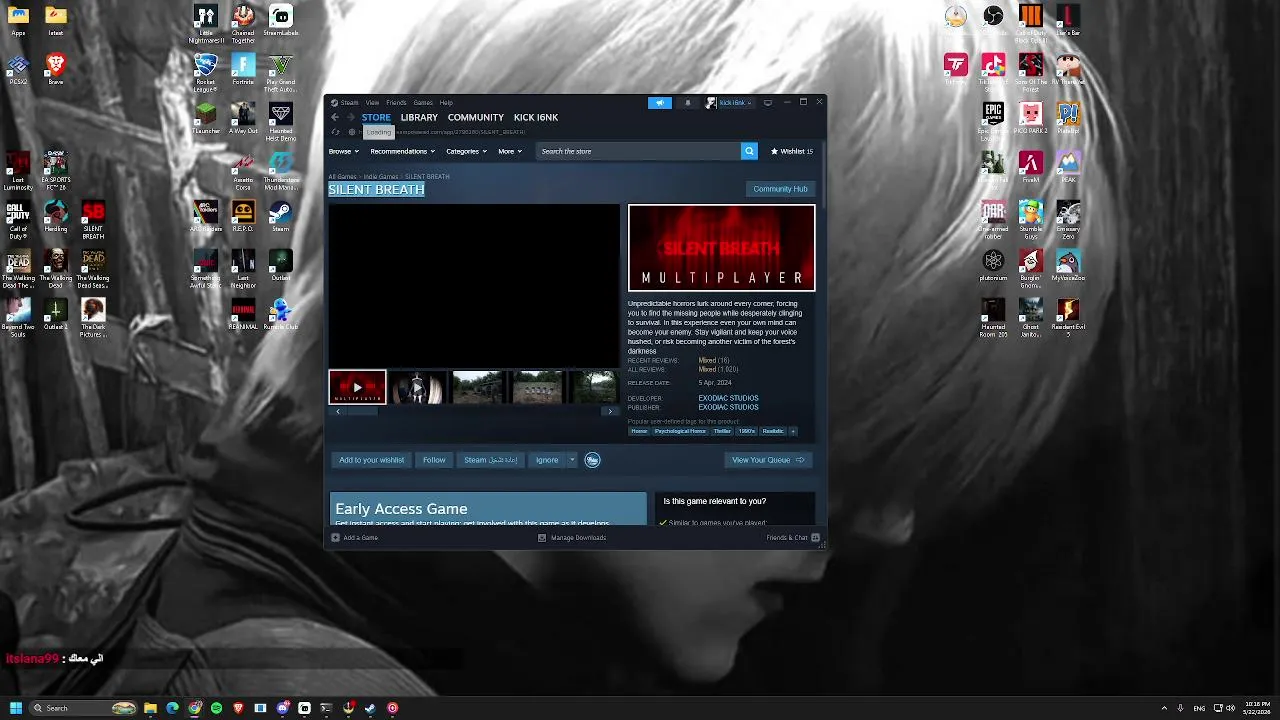This screenshot has height=720, width=1280.
Task: Select the STORE tab
Action: coord(376,117)
